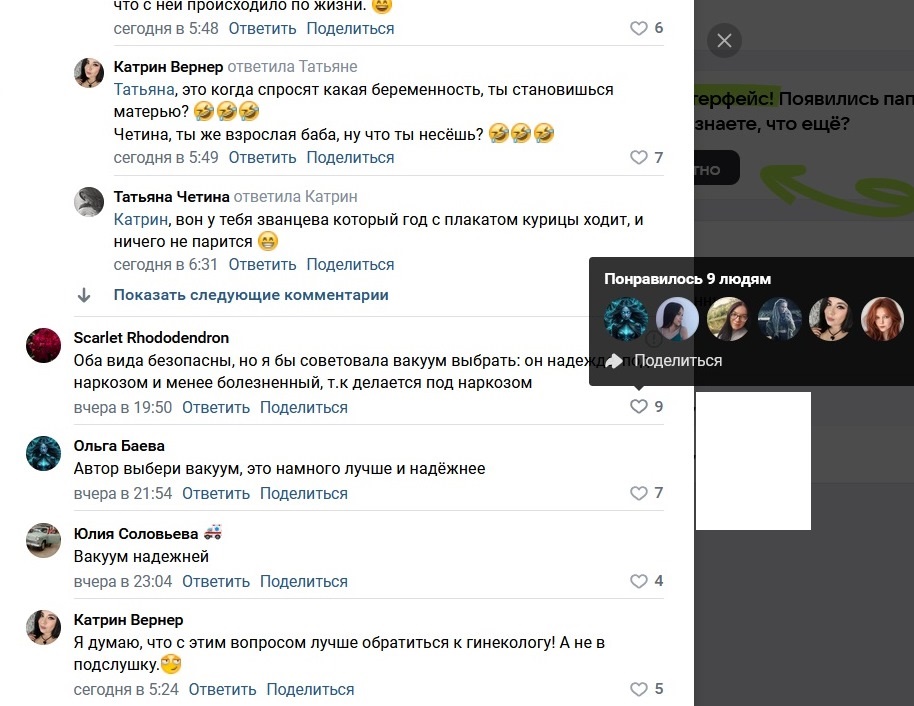Screen dimensions: 914x706
Task: Like Scarlet Rhododendron's comment with heart icon
Action: pyautogui.click(x=639, y=406)
